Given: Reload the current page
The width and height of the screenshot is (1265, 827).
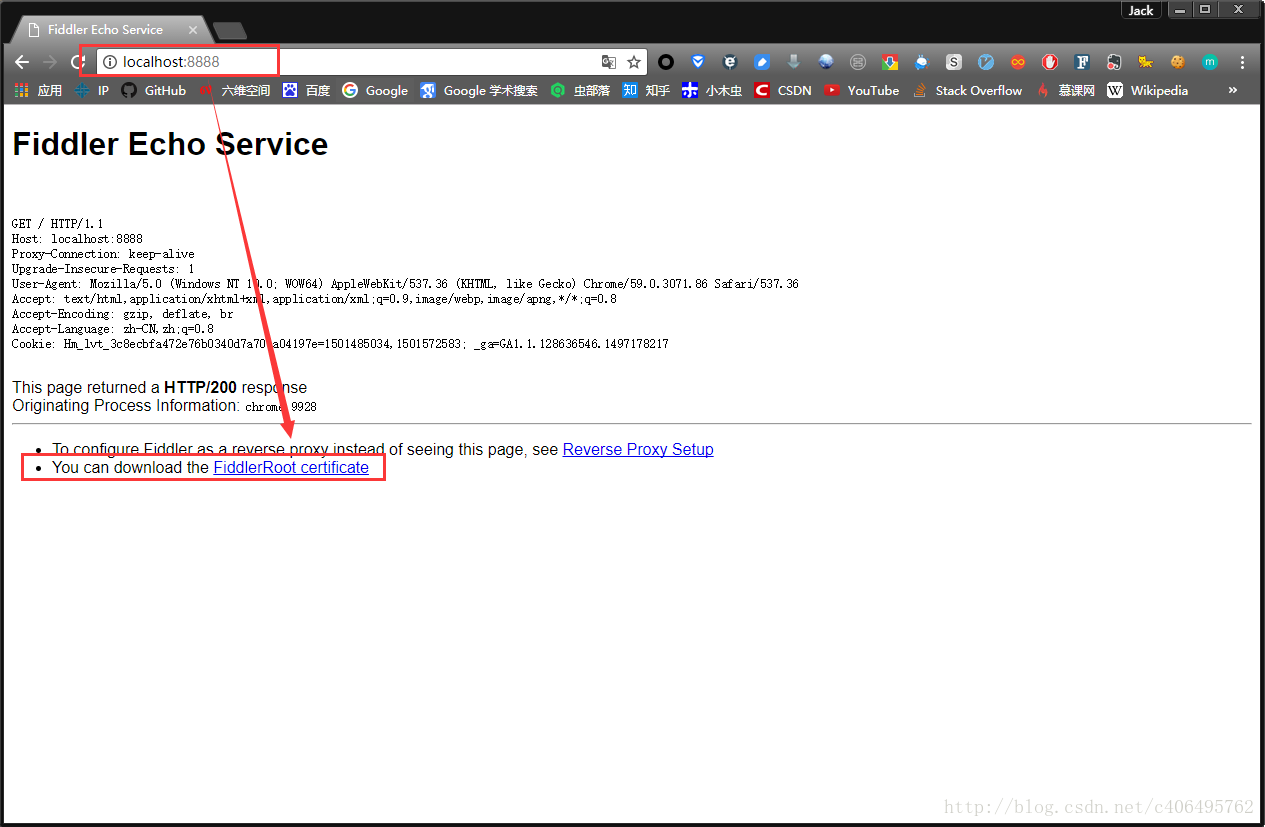Looking at the screenshot, I should point(76,62).
